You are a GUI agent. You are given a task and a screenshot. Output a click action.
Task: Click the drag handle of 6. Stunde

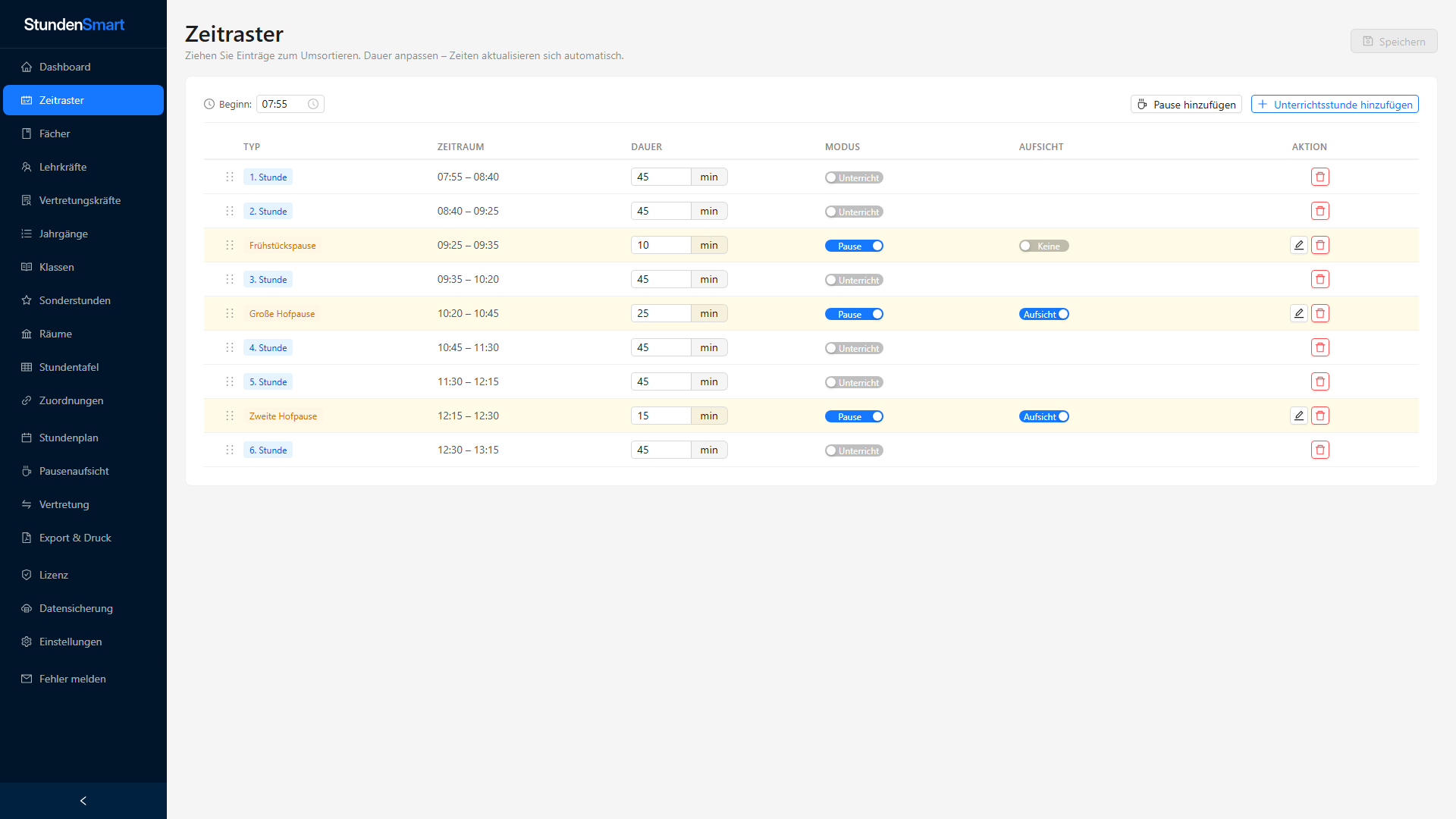click(230, 450)
